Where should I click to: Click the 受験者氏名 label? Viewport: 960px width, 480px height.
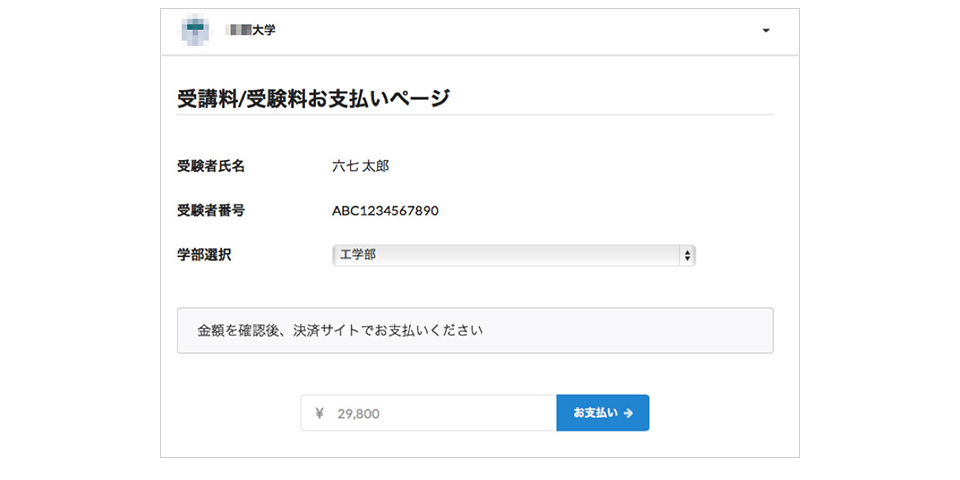click(x=211, y=166)
